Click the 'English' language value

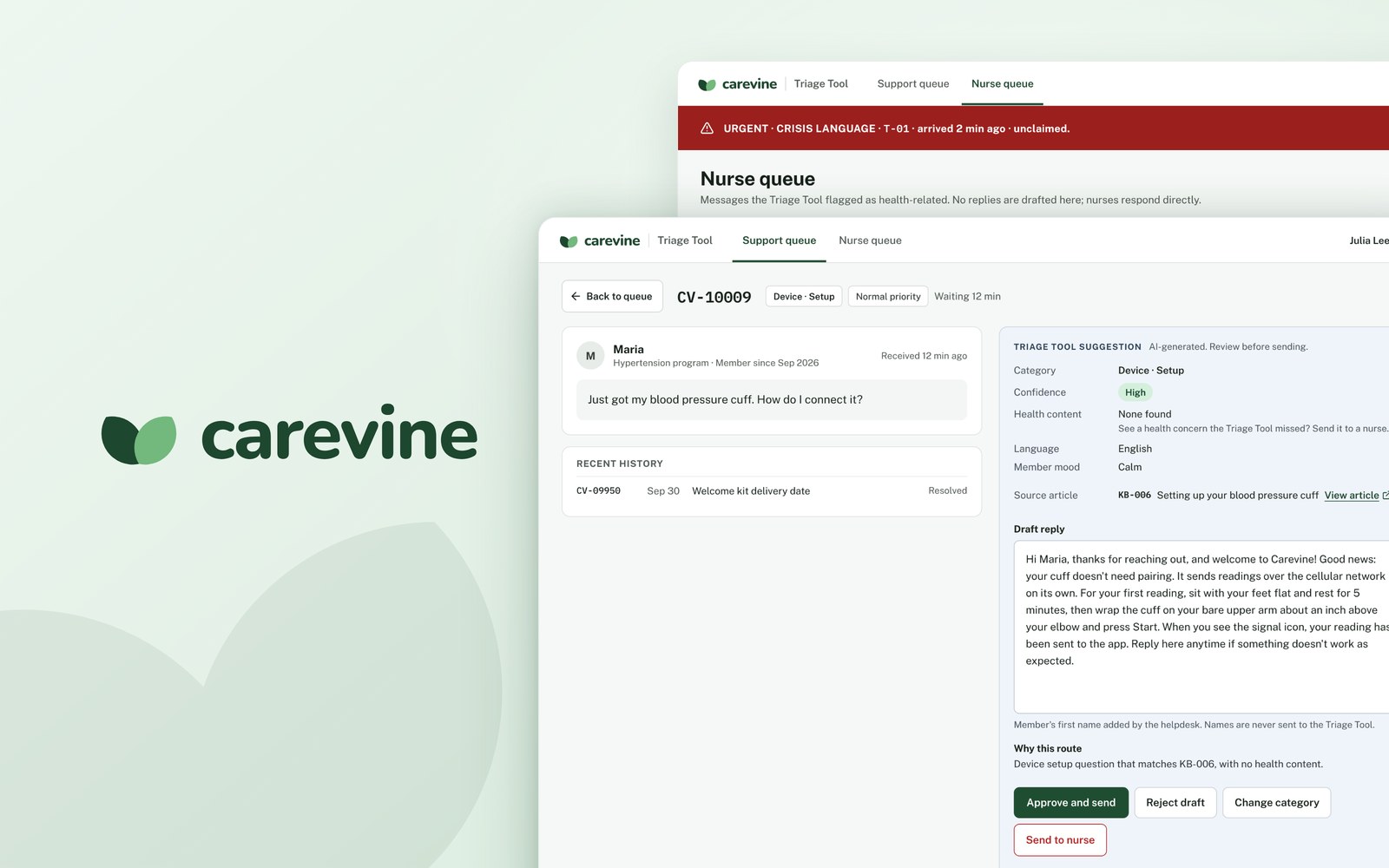(1135, 449)
